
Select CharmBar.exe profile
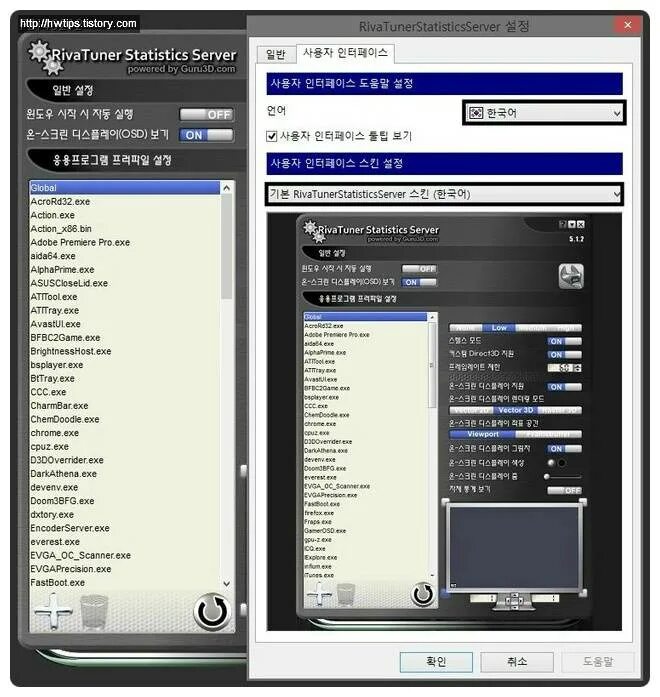tap(124, 406)
